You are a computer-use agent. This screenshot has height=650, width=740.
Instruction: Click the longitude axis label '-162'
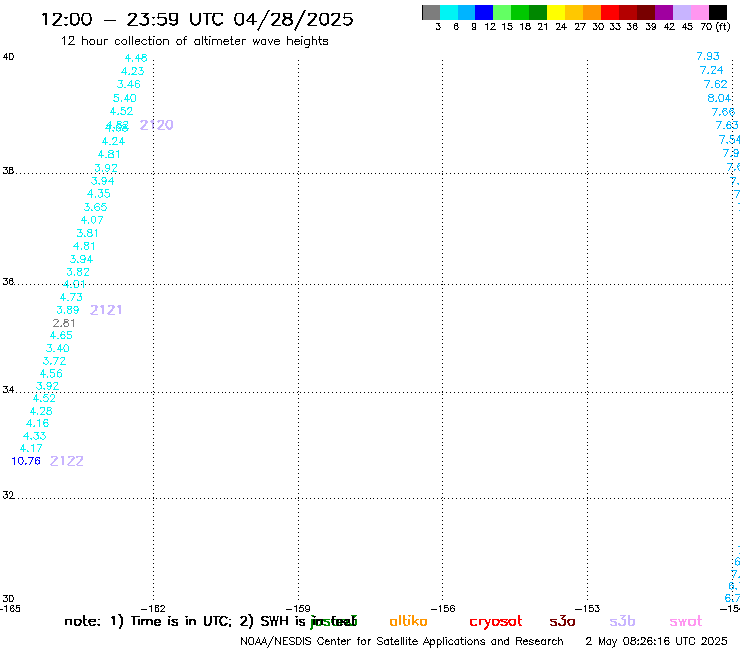tap(153, 609)
